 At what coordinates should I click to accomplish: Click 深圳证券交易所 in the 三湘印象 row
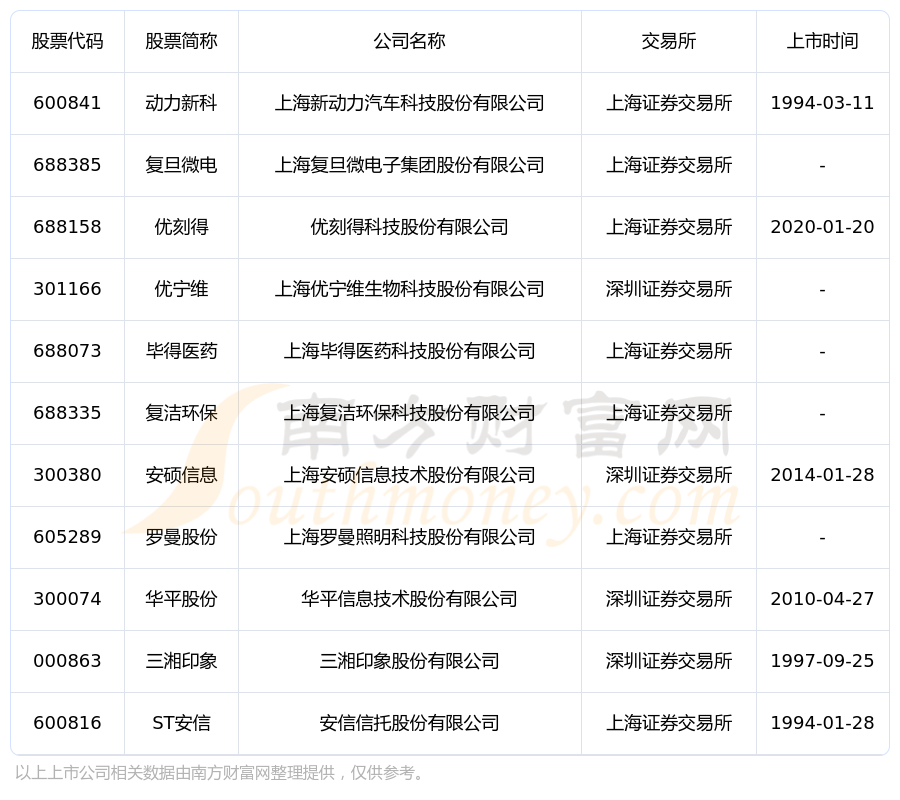pos(669,661)
